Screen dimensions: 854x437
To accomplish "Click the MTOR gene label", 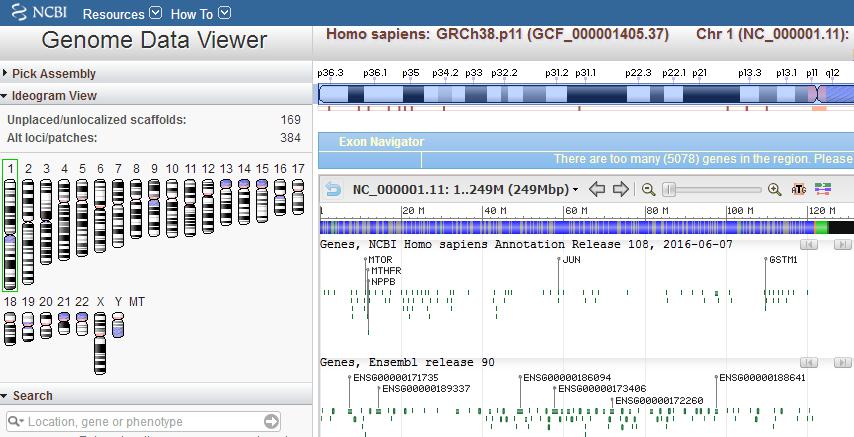I will (x=380, y=260).
